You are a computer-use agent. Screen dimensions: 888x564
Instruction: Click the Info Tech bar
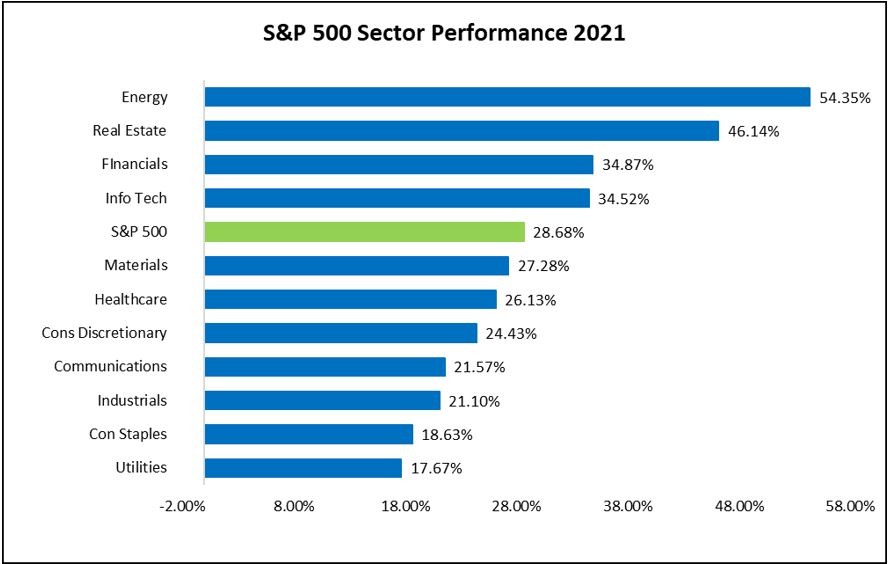pyautogui.click(x=397, y=198)
